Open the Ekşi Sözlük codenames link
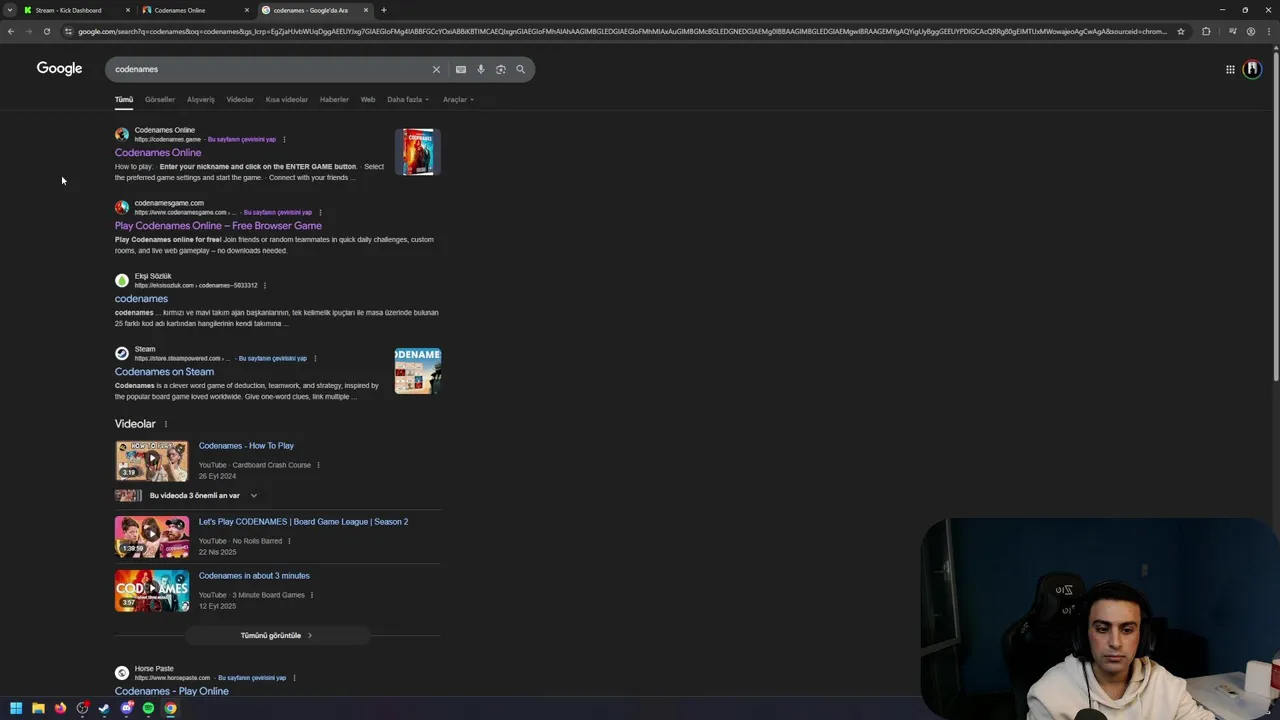The width and height of the screenshot is (1280, 720). click(141, 299)
